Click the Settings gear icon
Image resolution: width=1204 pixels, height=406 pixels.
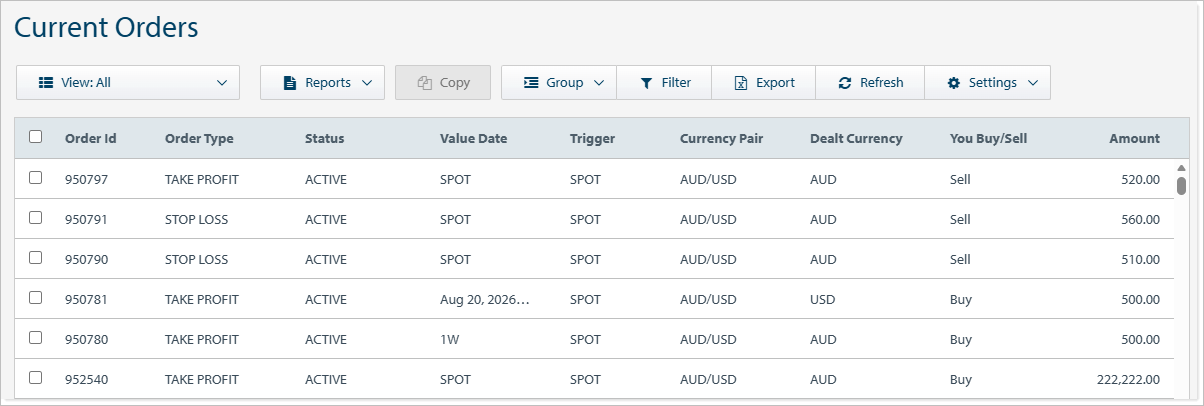953,83
